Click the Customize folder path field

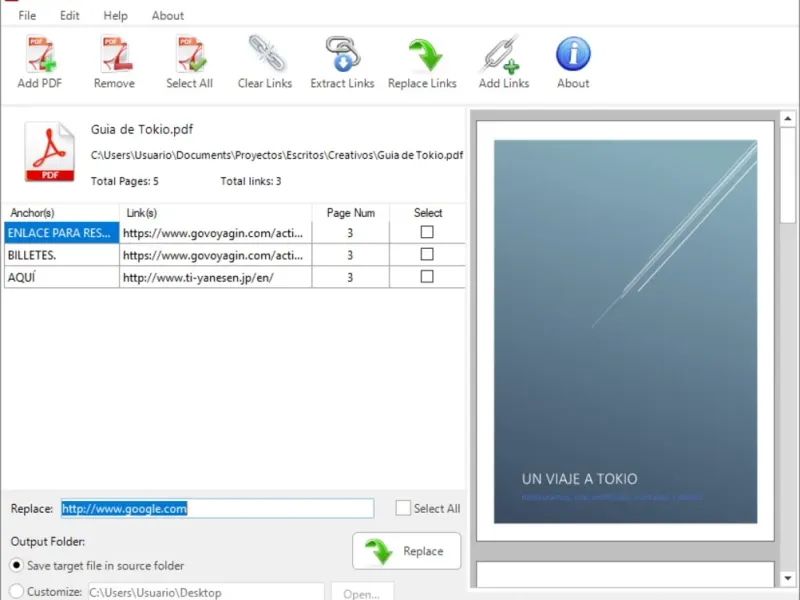(x=207, y=592)
